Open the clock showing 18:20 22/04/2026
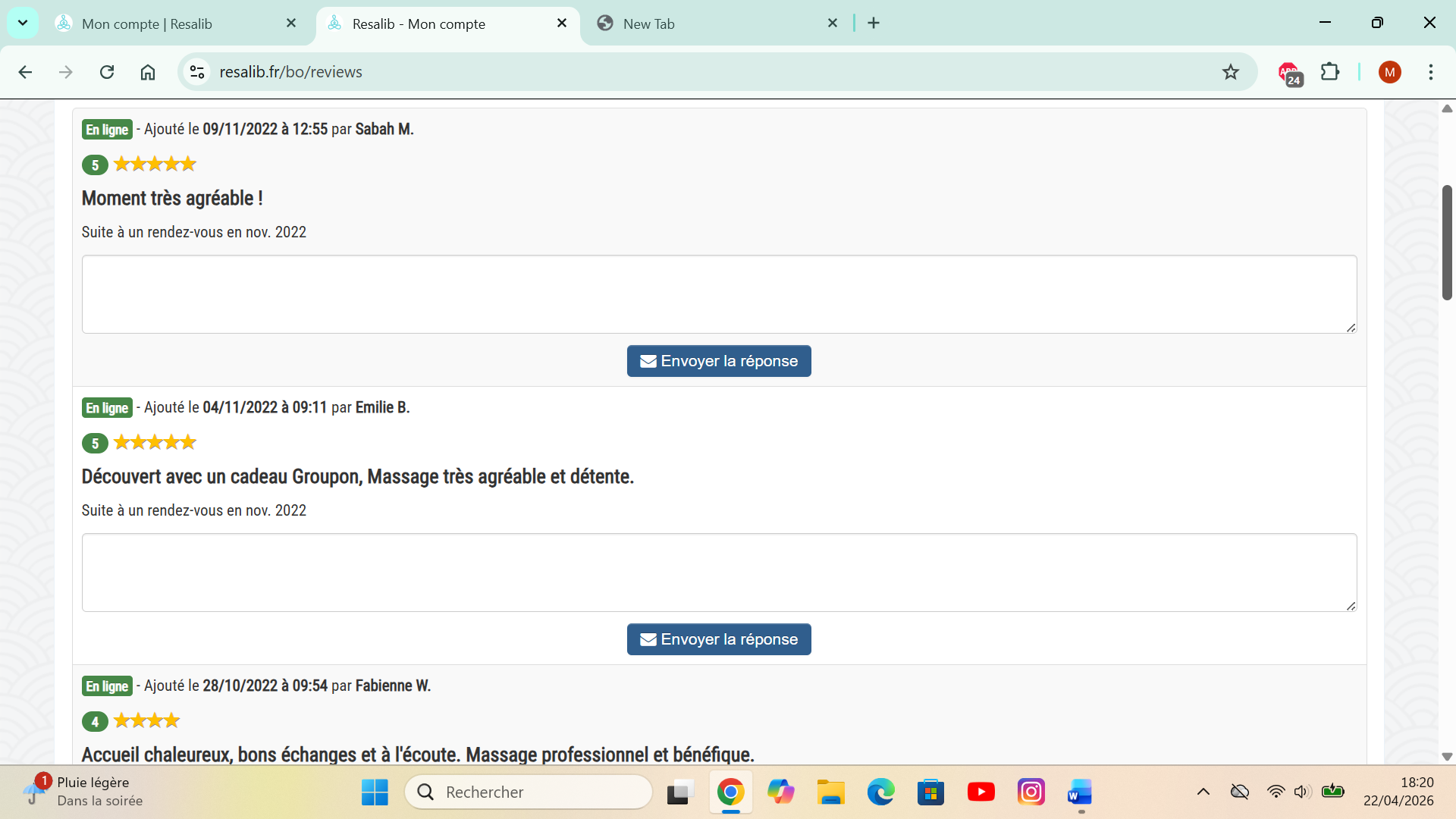The height and width of the screenshot is (819, 1456). 1398,792
